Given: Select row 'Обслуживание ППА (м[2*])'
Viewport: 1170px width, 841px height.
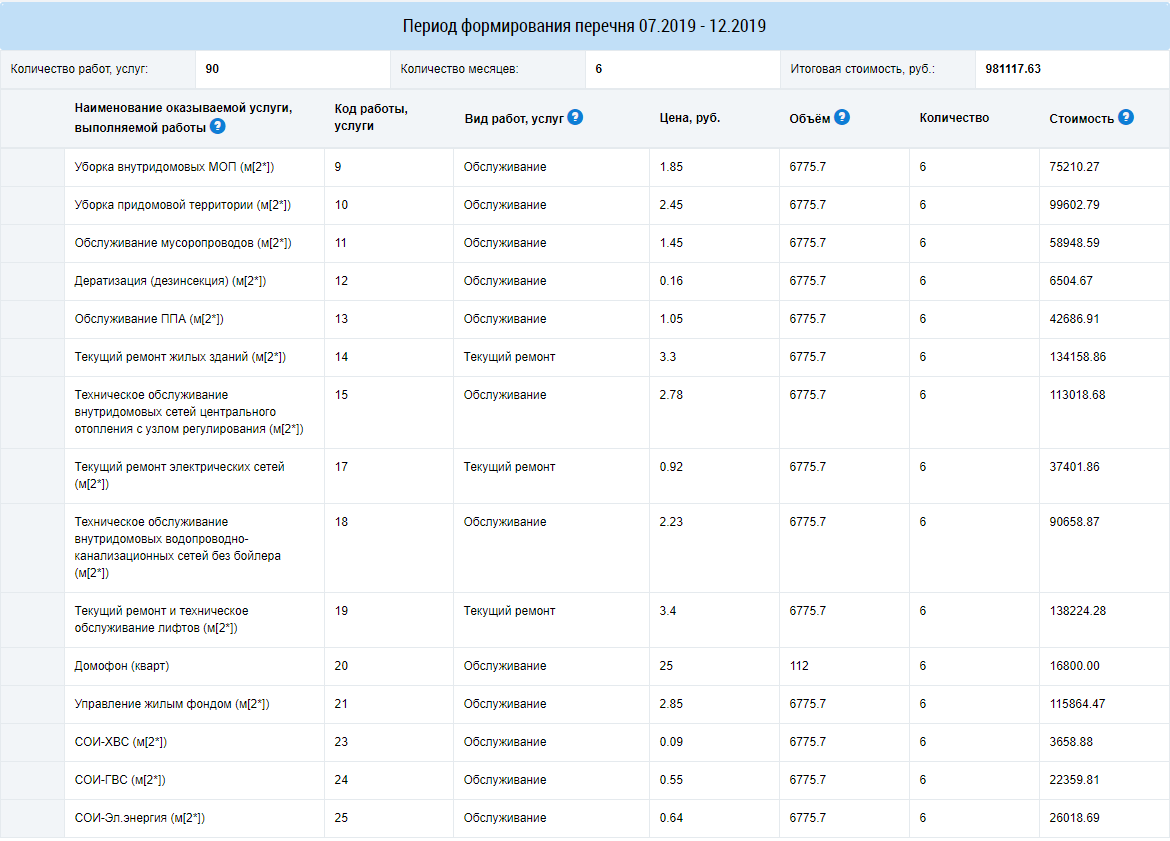Looking at the screenshot, I should click(x=585, y=319).
